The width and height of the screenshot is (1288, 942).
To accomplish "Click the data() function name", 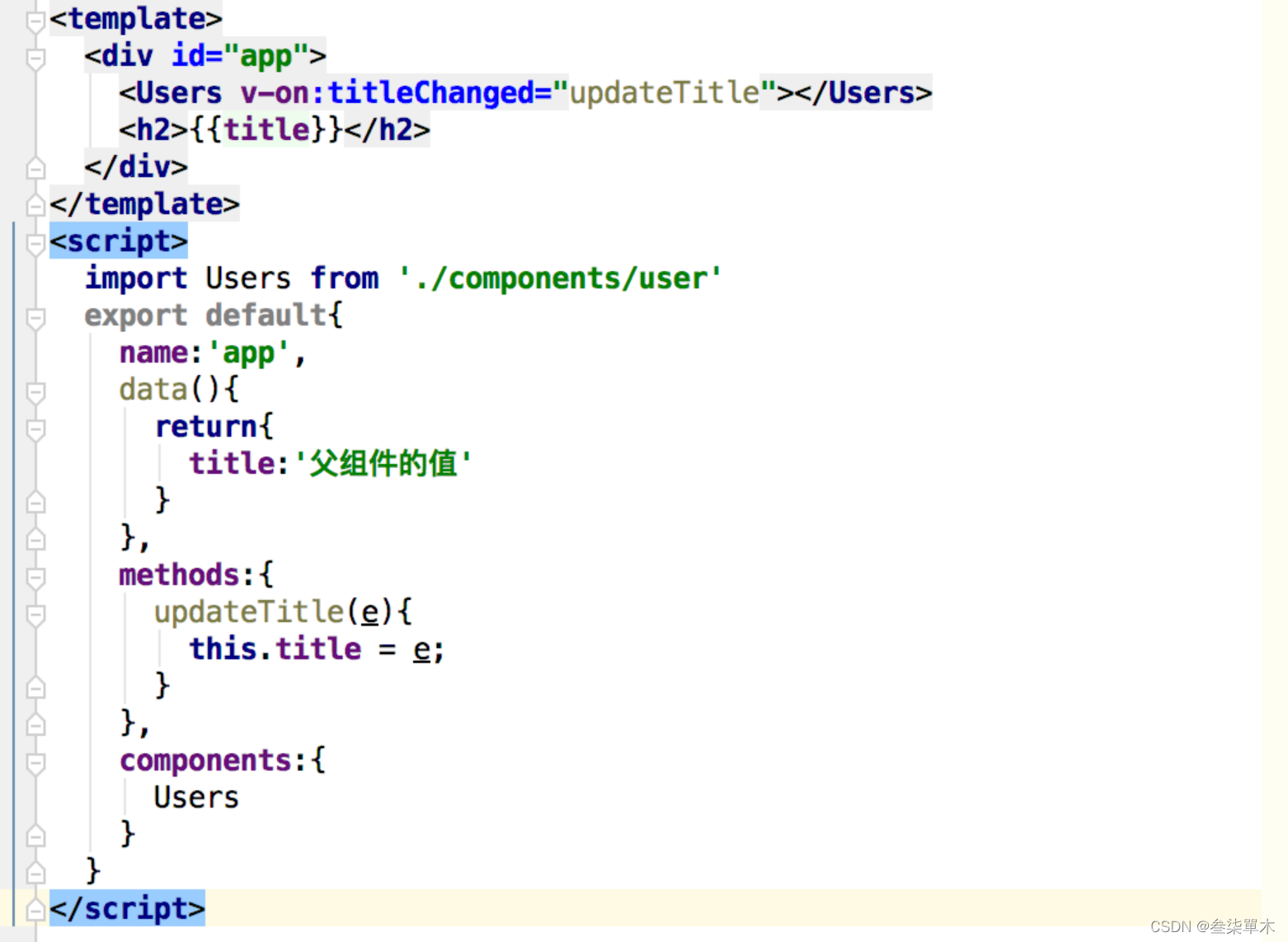I will [153, 390].
